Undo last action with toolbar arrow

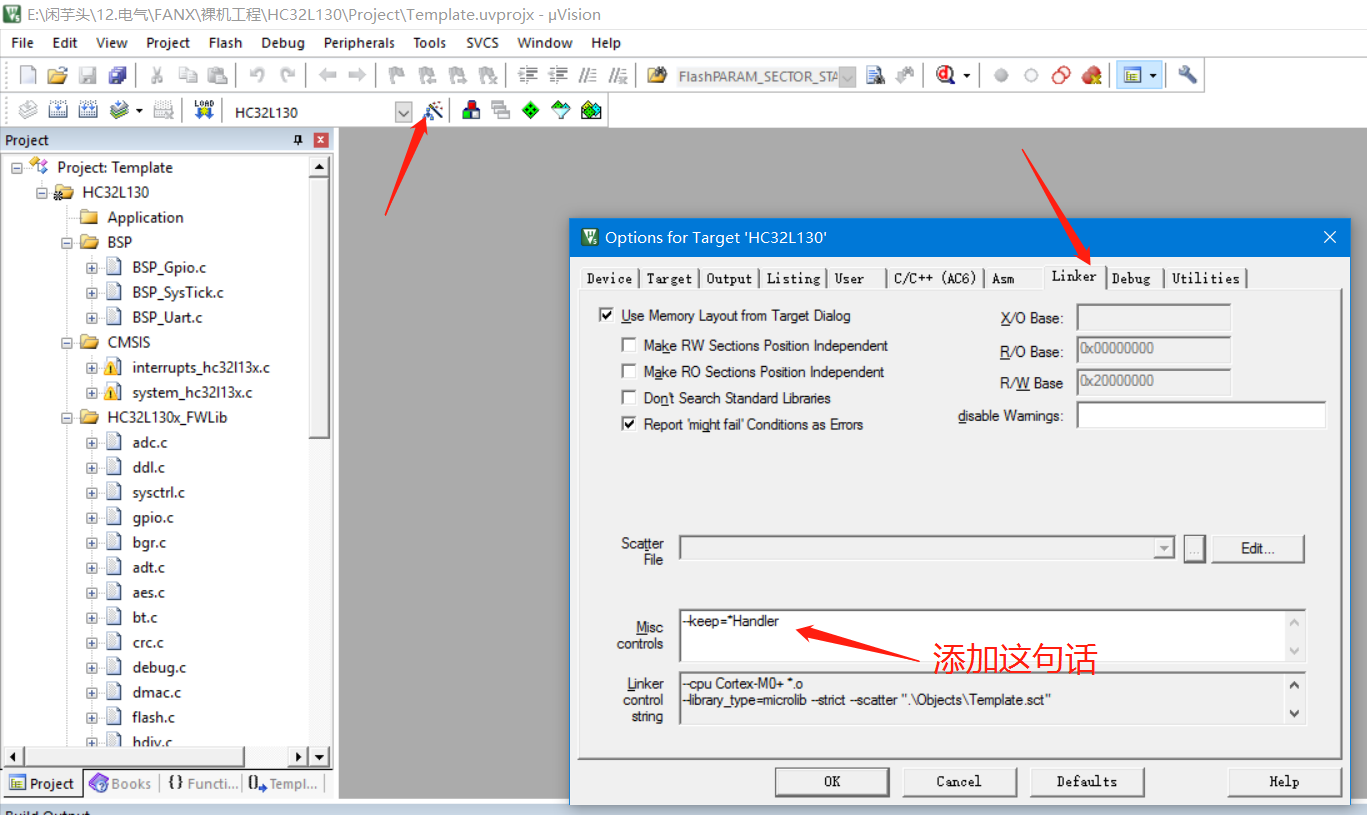click(257, 75)
